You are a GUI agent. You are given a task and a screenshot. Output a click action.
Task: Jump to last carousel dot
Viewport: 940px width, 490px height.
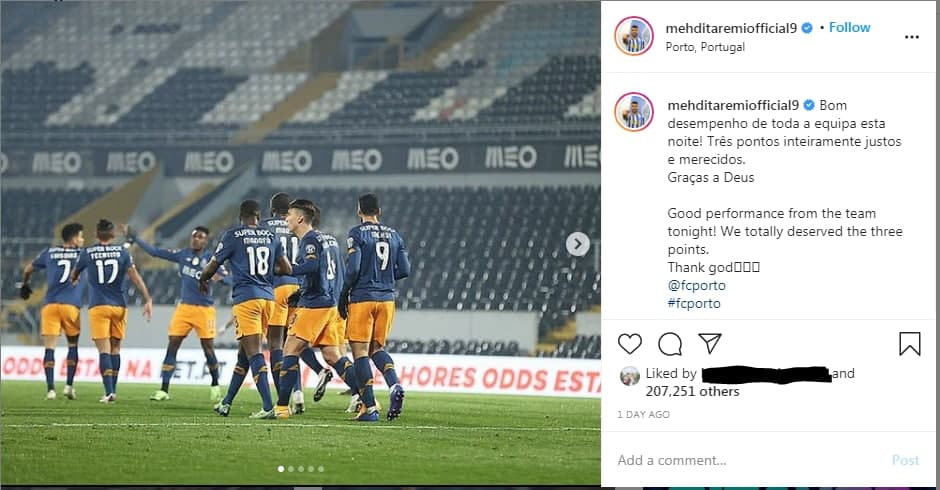(x=321, y=469)
